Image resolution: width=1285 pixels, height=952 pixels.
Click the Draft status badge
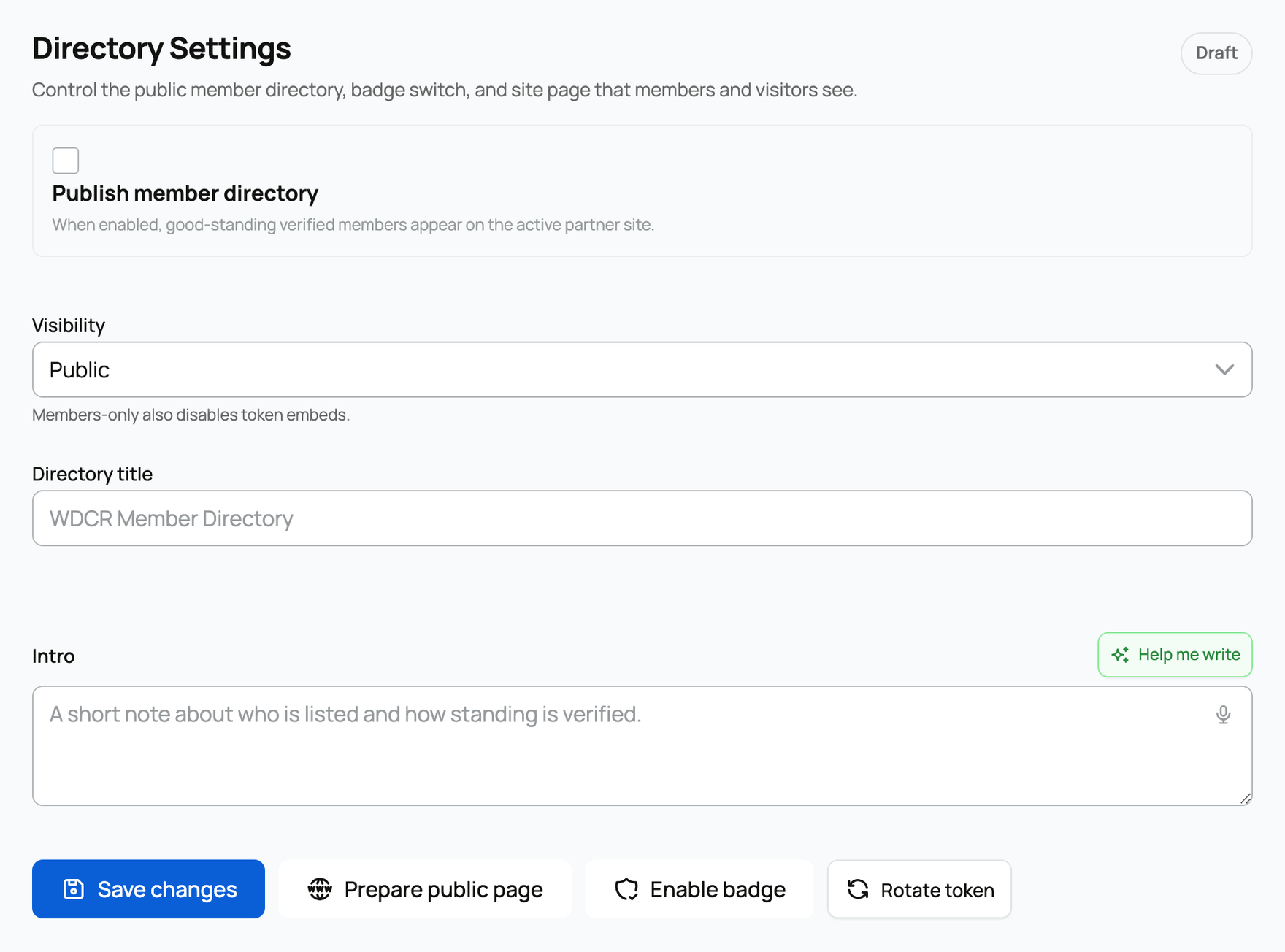1216,53
